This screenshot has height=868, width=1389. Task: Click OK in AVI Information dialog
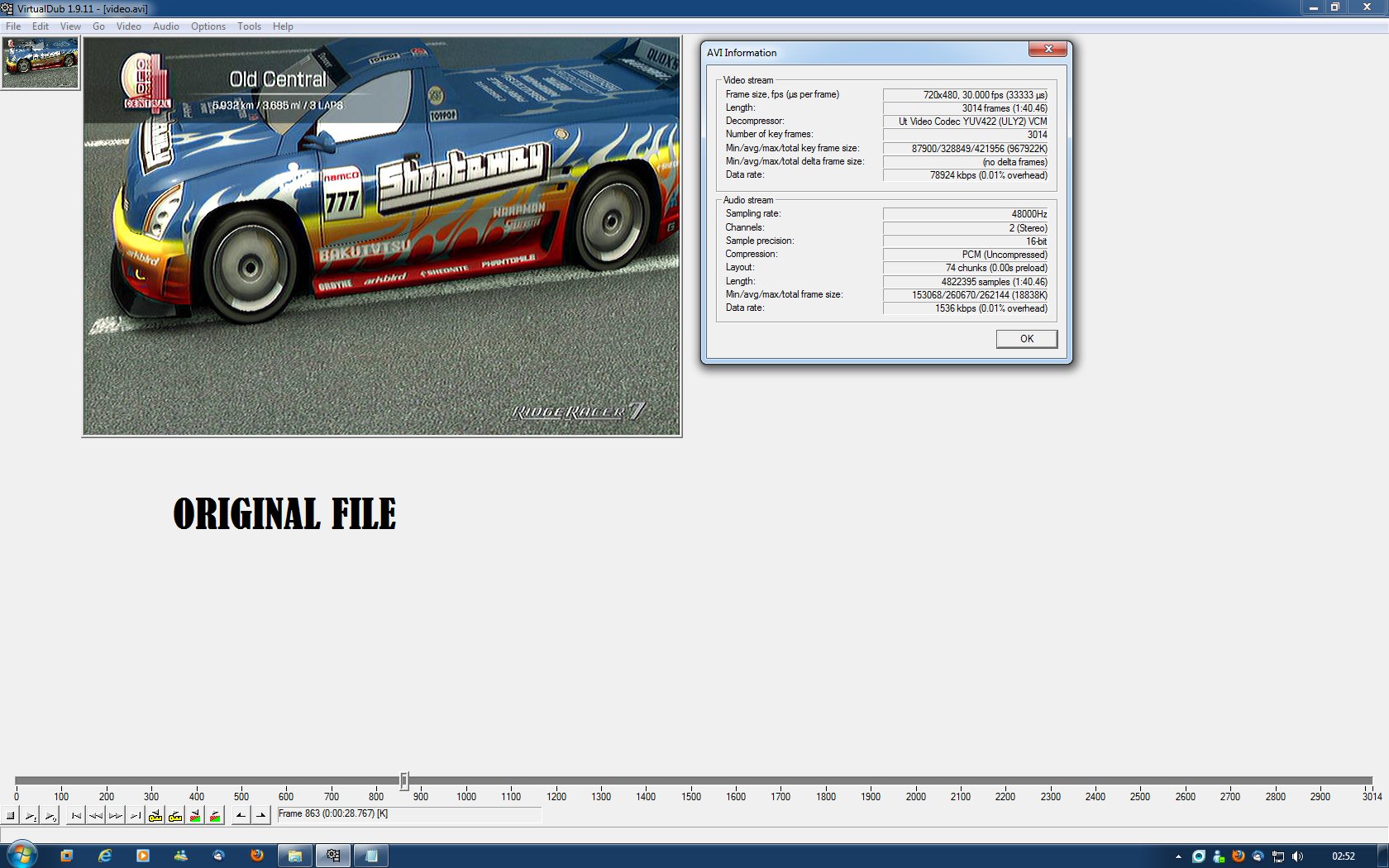[1026, 339]
